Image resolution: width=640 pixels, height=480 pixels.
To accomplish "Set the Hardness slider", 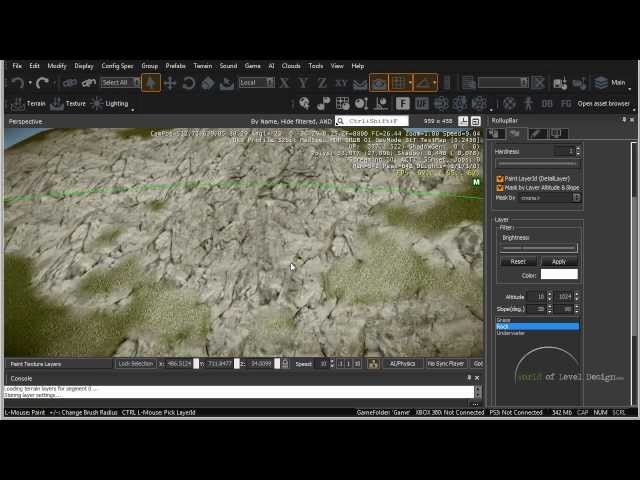I will [x=538, y=164].
